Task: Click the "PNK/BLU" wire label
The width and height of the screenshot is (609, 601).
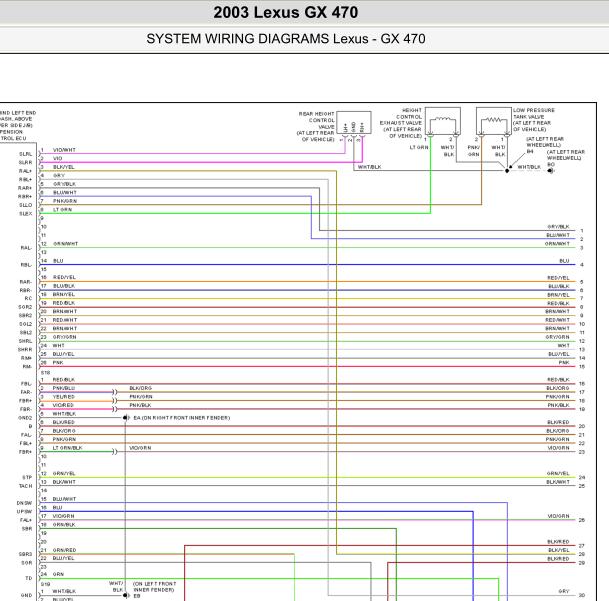Action: coord(64,388)
